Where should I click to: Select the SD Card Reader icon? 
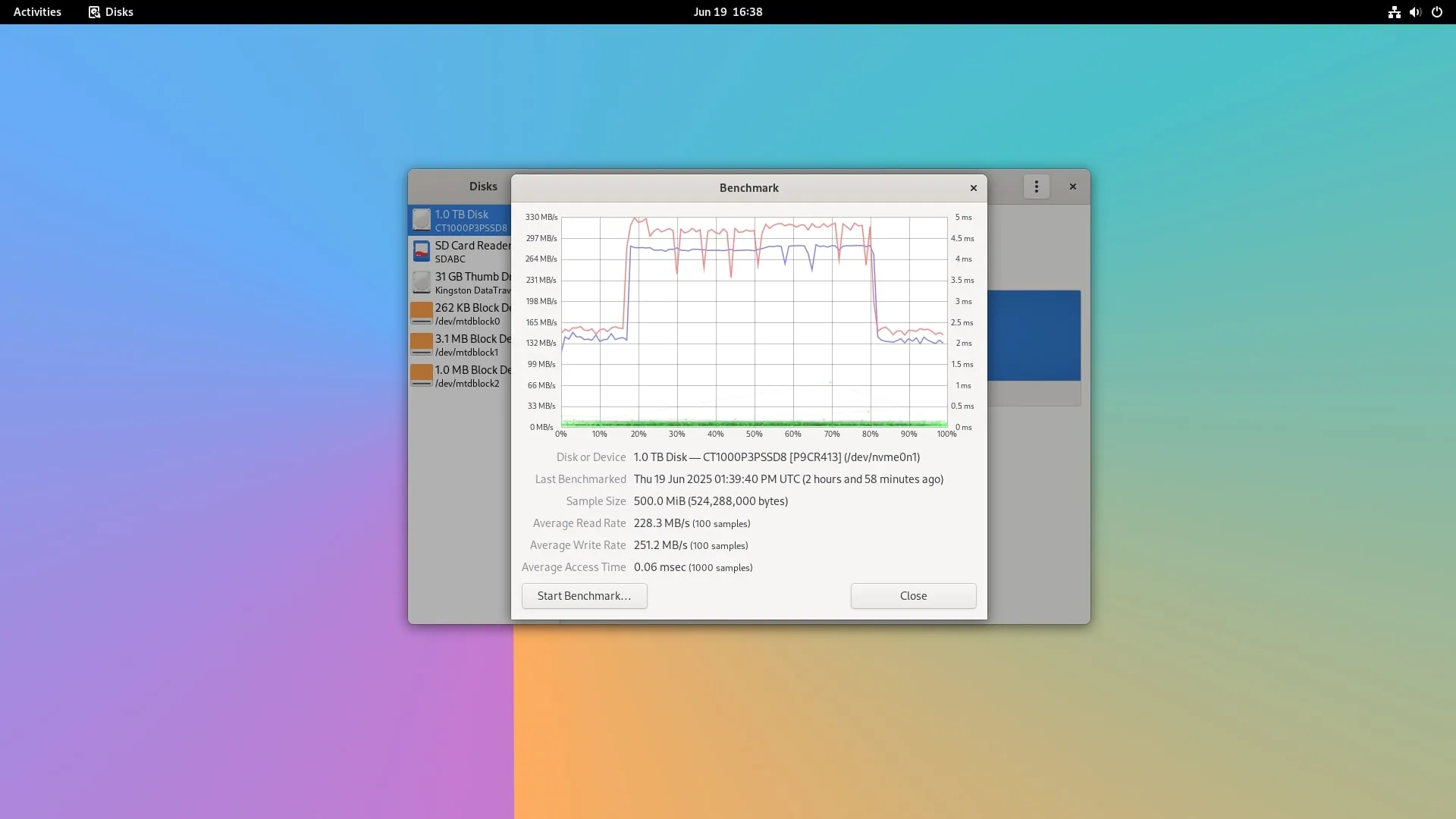pyautogui.click(x=422, y=251)
